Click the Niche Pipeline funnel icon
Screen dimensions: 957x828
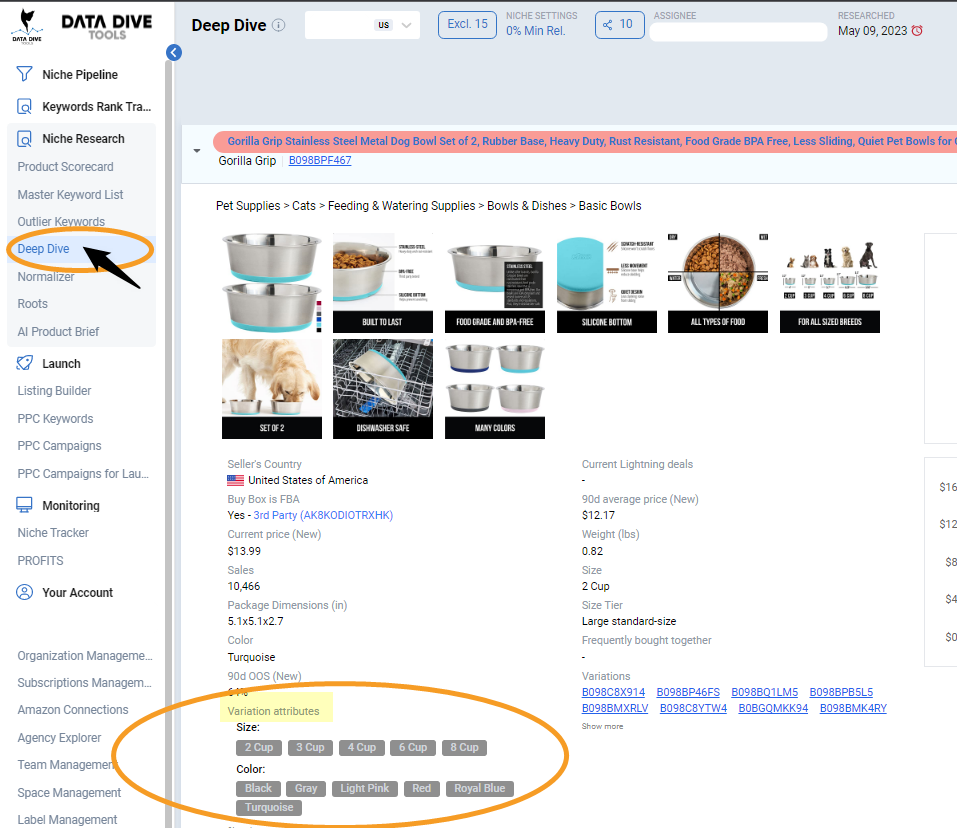tap(24, 74)
